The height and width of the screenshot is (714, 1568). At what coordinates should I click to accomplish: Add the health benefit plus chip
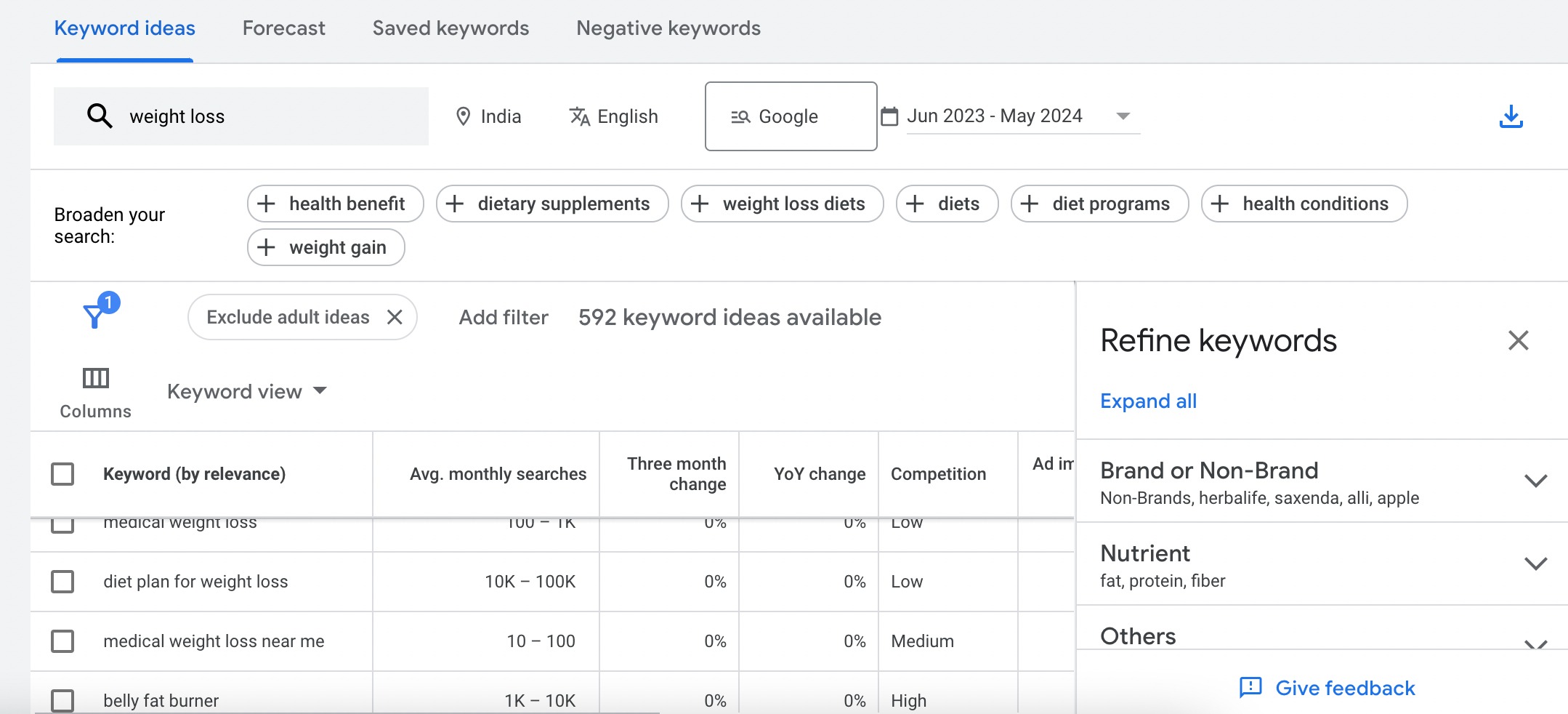tap(335, 204)
